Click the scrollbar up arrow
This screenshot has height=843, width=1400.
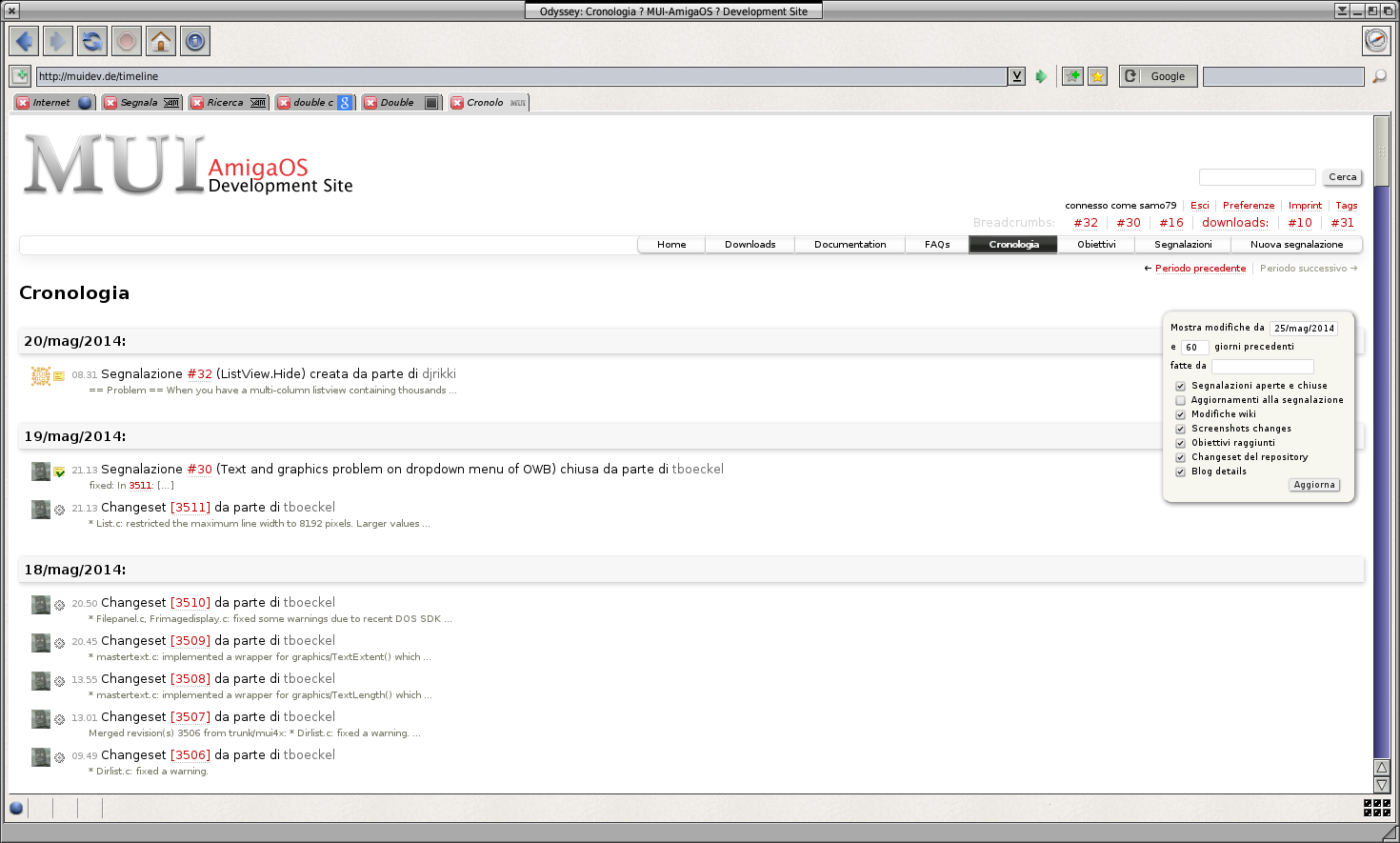[1382, 768]
